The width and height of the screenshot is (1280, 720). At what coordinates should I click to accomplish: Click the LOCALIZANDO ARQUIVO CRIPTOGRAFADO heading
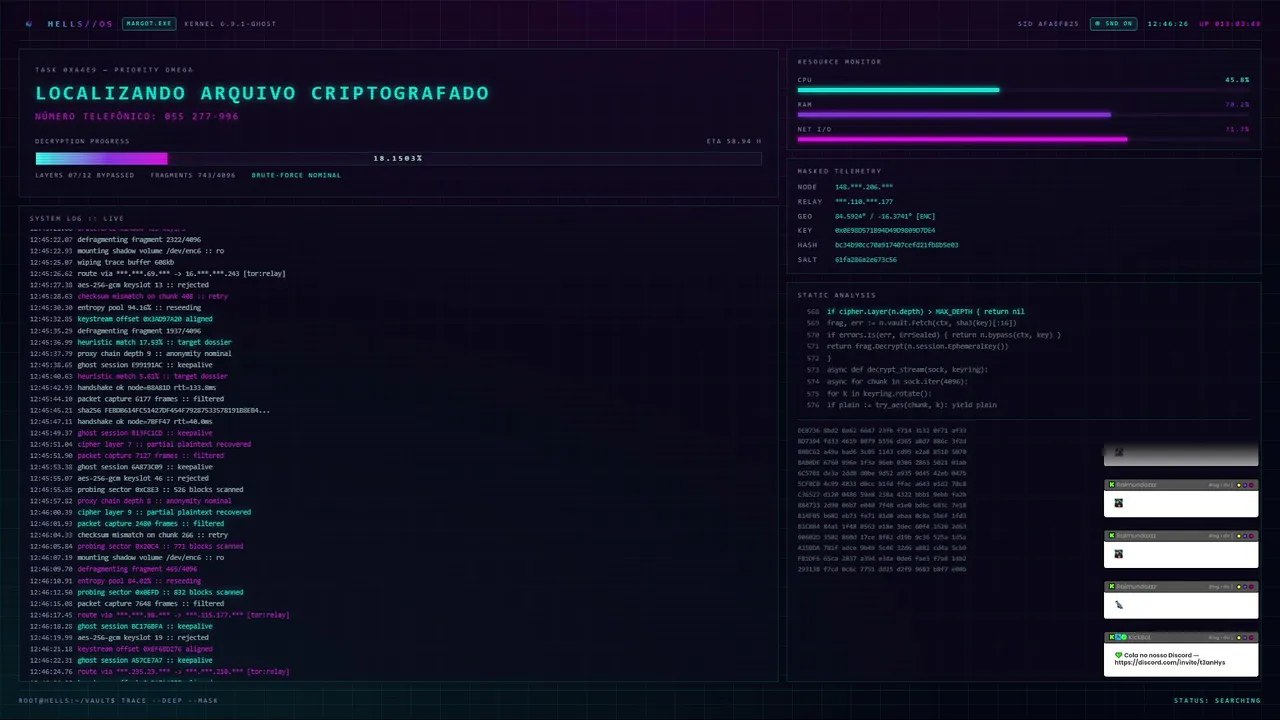point(262,93)
